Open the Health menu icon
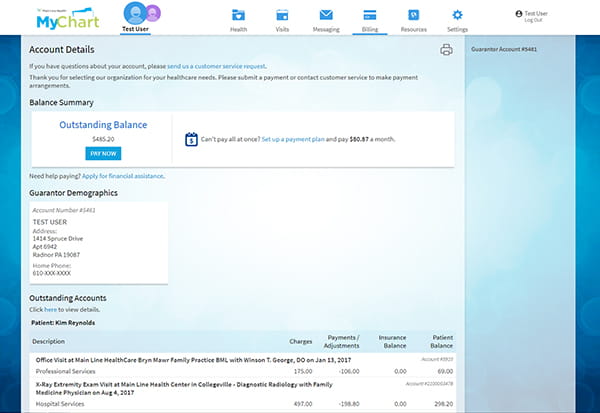Viewport: 600px width, 413px height. pyautogui.click(x=239, y=15)
